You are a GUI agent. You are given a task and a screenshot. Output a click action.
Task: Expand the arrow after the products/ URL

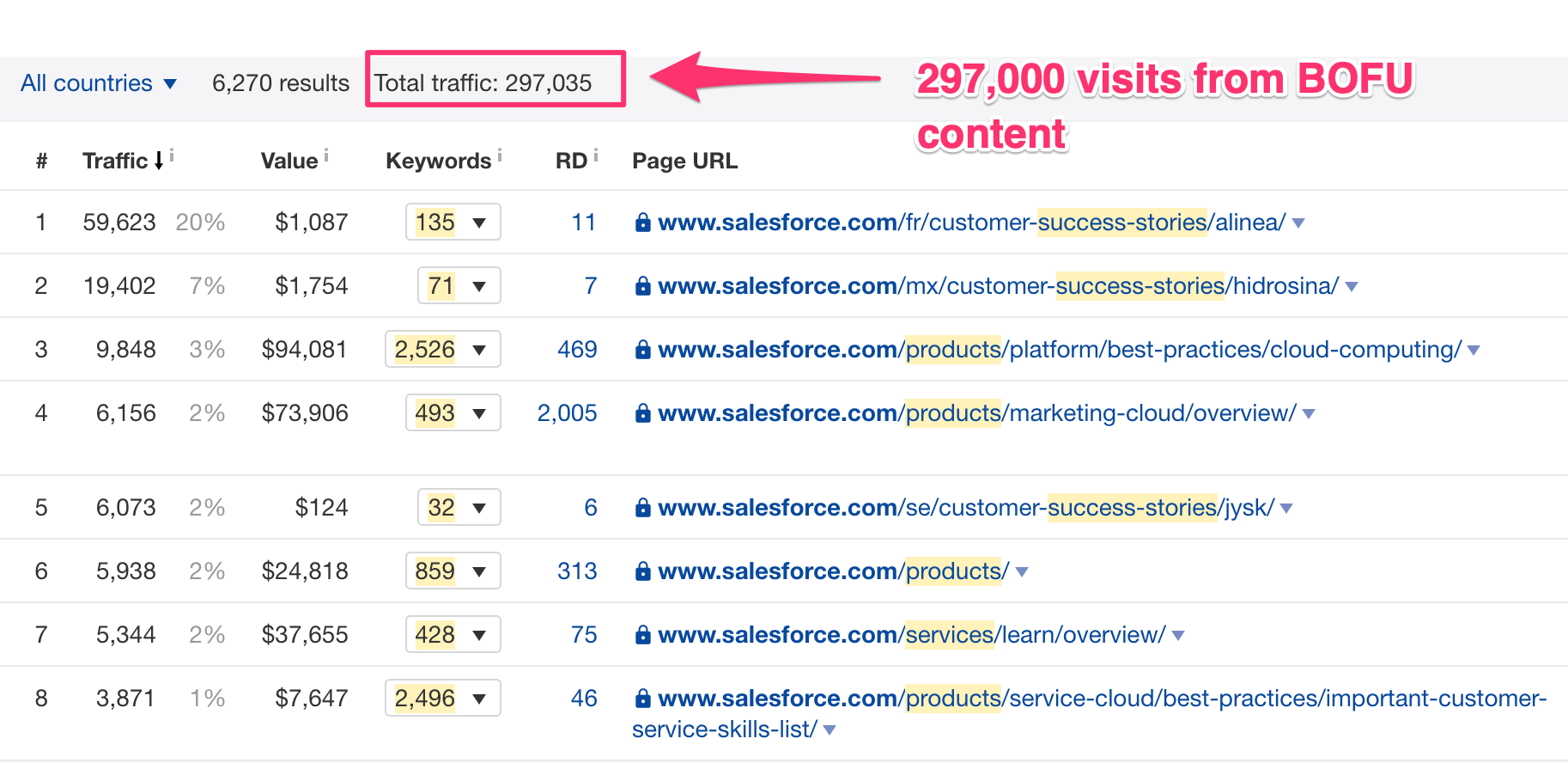click(1022, 572)
